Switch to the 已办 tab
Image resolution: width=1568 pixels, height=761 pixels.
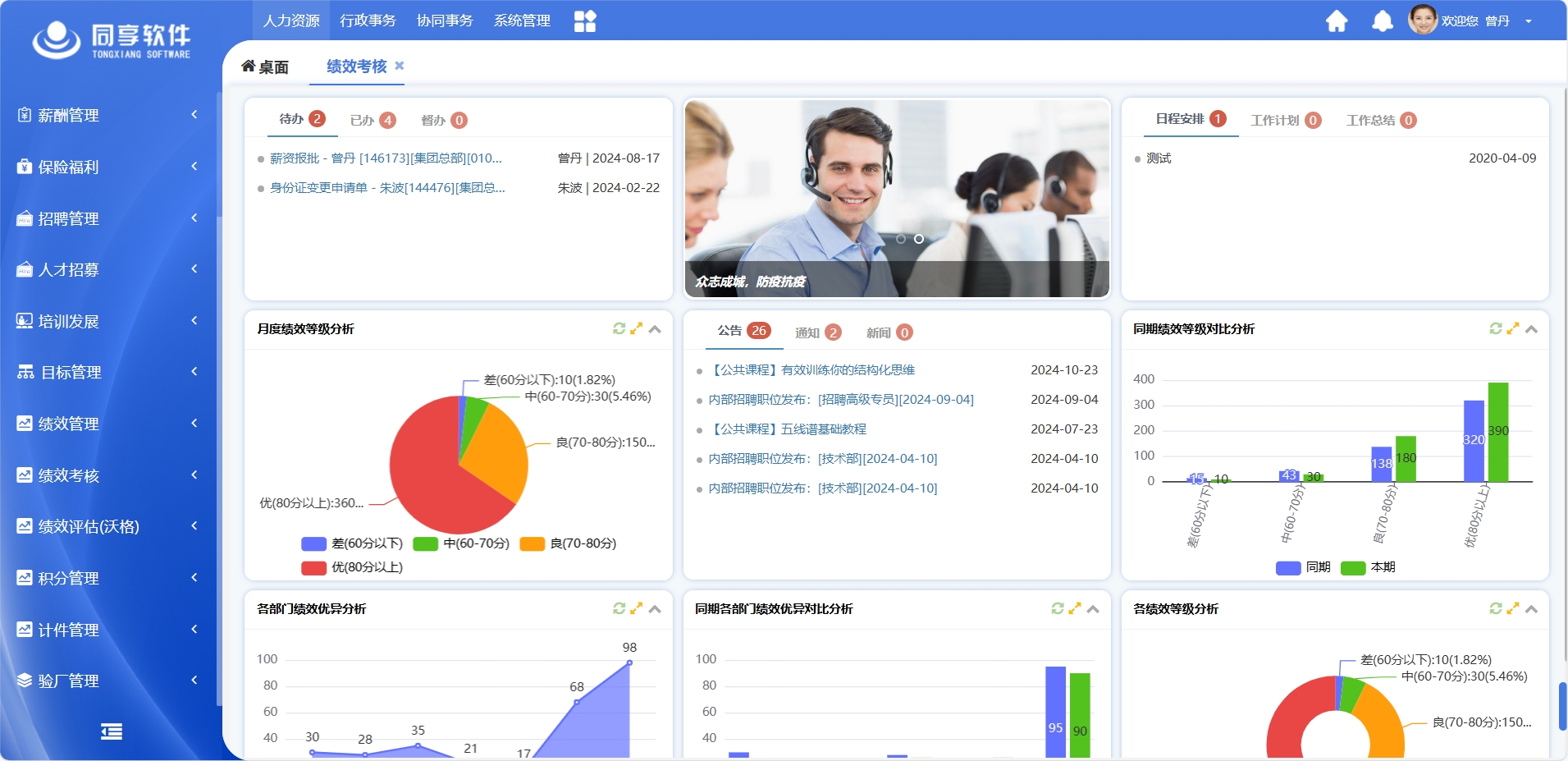(373, 120)
